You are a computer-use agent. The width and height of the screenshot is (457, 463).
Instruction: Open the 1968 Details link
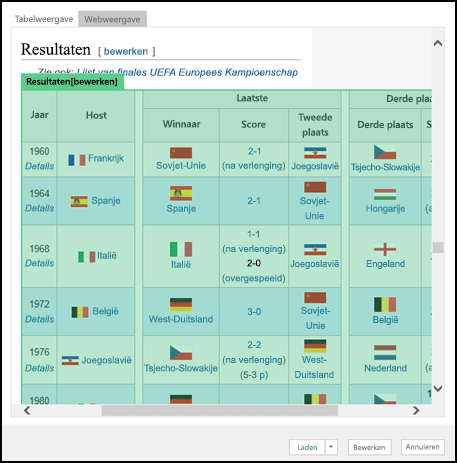[39, 263]
